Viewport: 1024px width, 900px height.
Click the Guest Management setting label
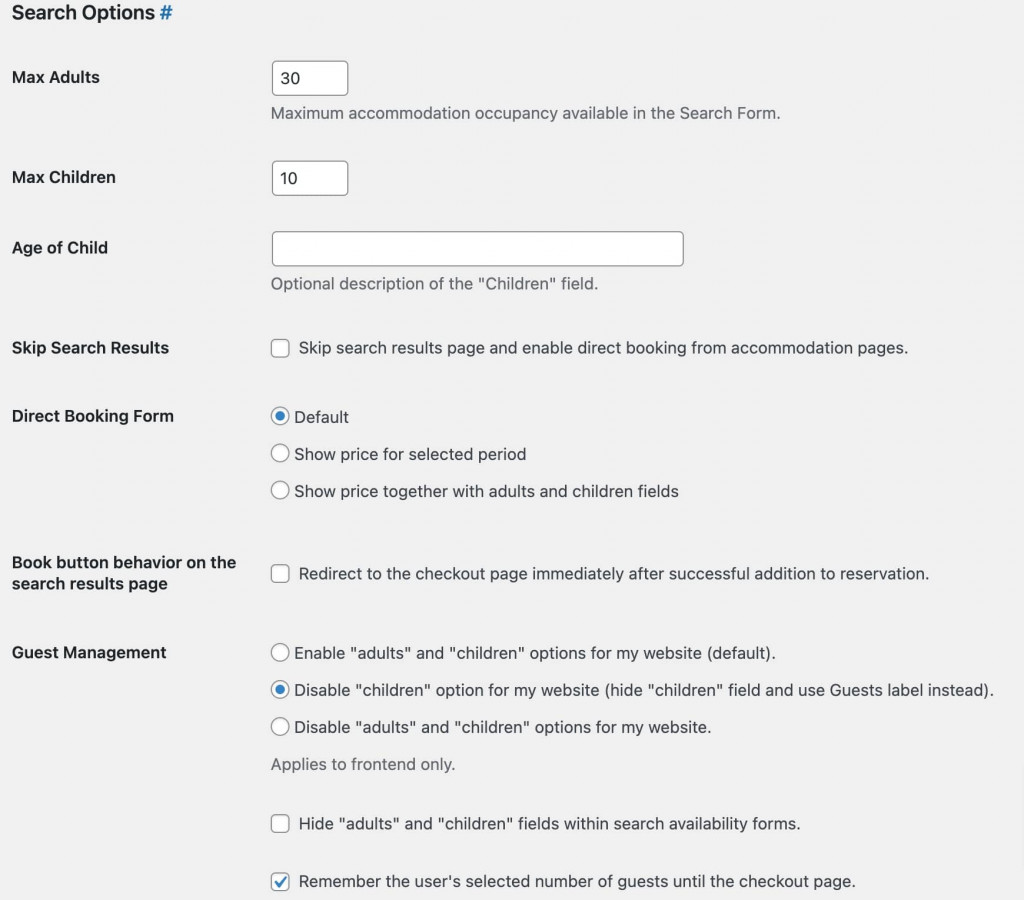(89, 653)
